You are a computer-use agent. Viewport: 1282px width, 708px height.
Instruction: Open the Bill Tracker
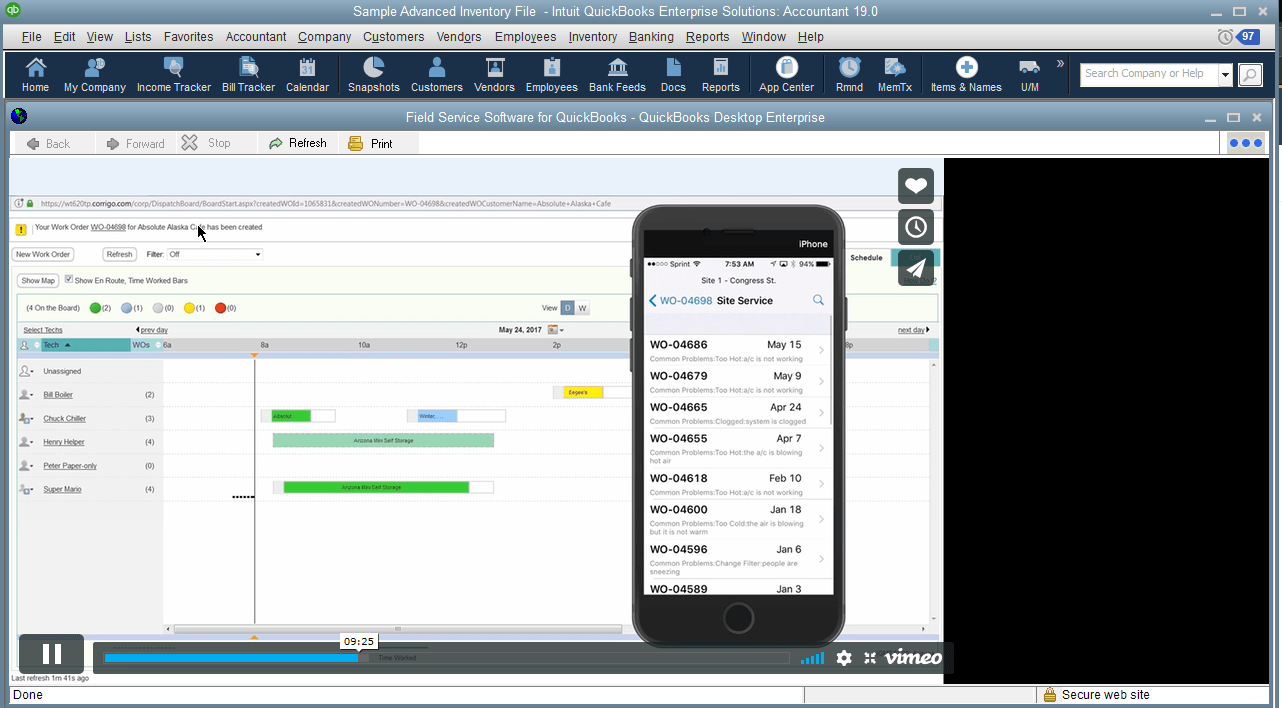pyautogui.click(x=248, y=75)
